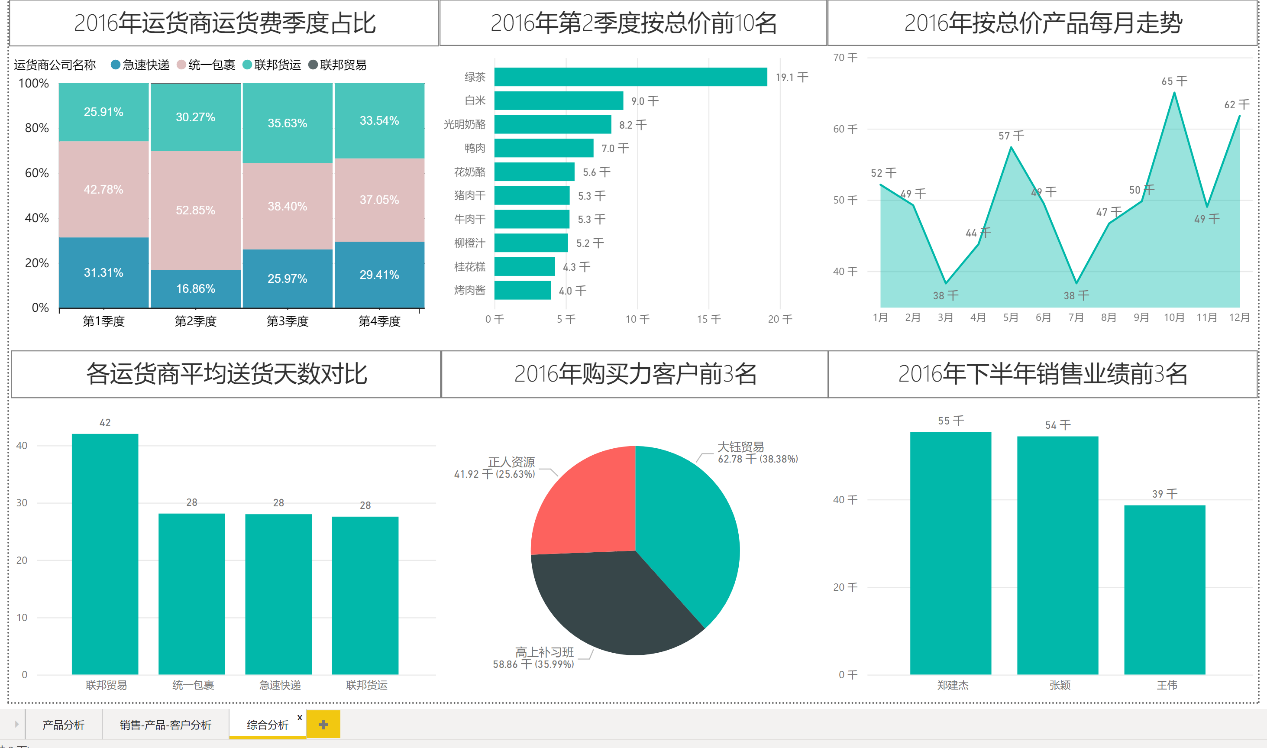Select the 统一包裹 delivery days column
1267x748 pixels.
tap(191, 594)
